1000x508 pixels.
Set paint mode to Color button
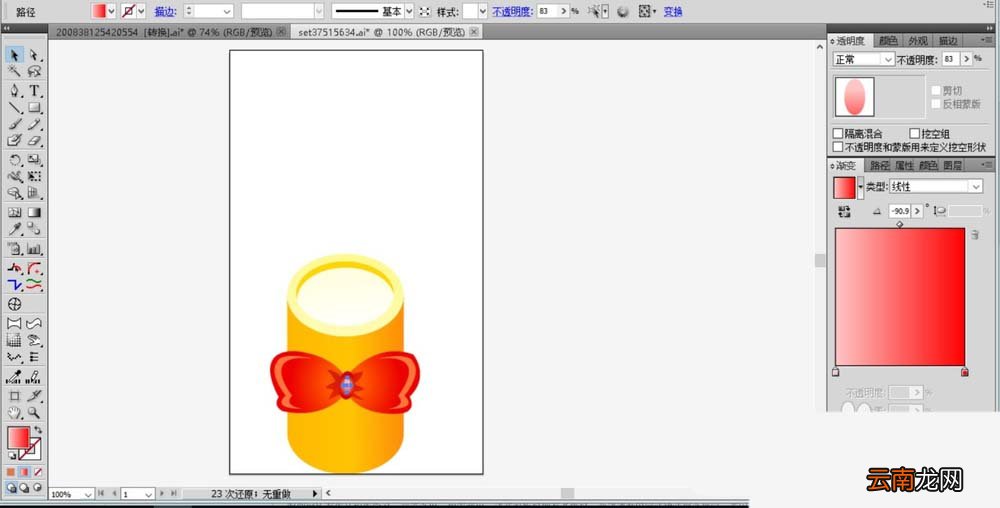click(x=11, y=472)
